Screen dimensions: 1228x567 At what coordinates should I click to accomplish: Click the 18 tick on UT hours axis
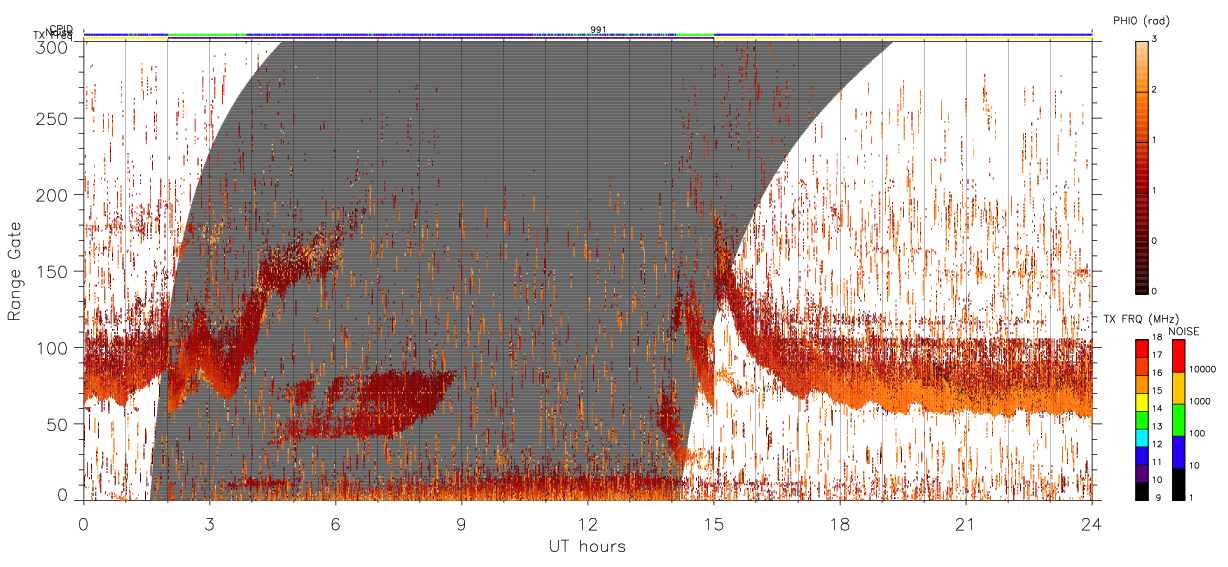(840, 523)
